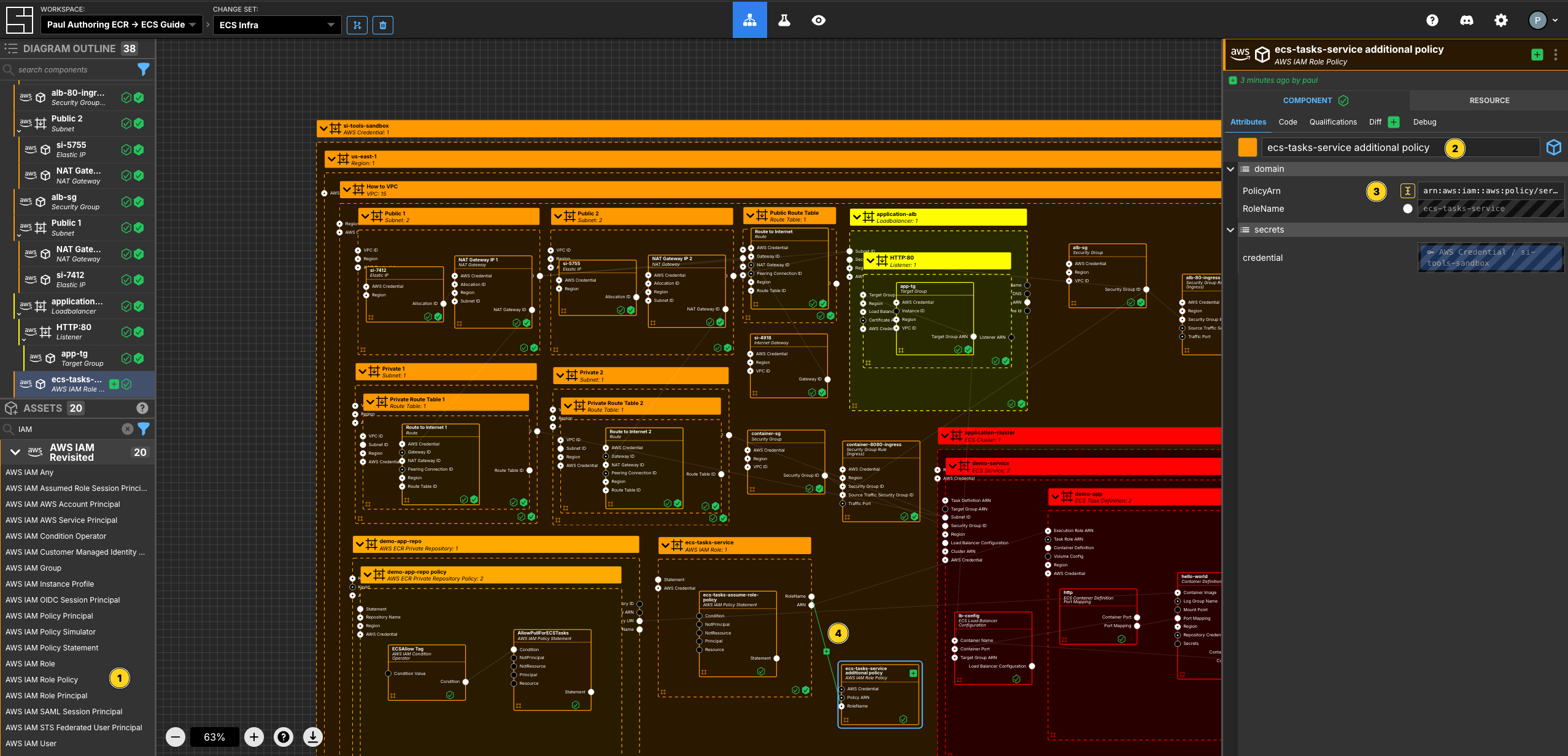The image size is (1568, 756).
Task: Open the Discord link icon
Action: [x=1467, y=20]
